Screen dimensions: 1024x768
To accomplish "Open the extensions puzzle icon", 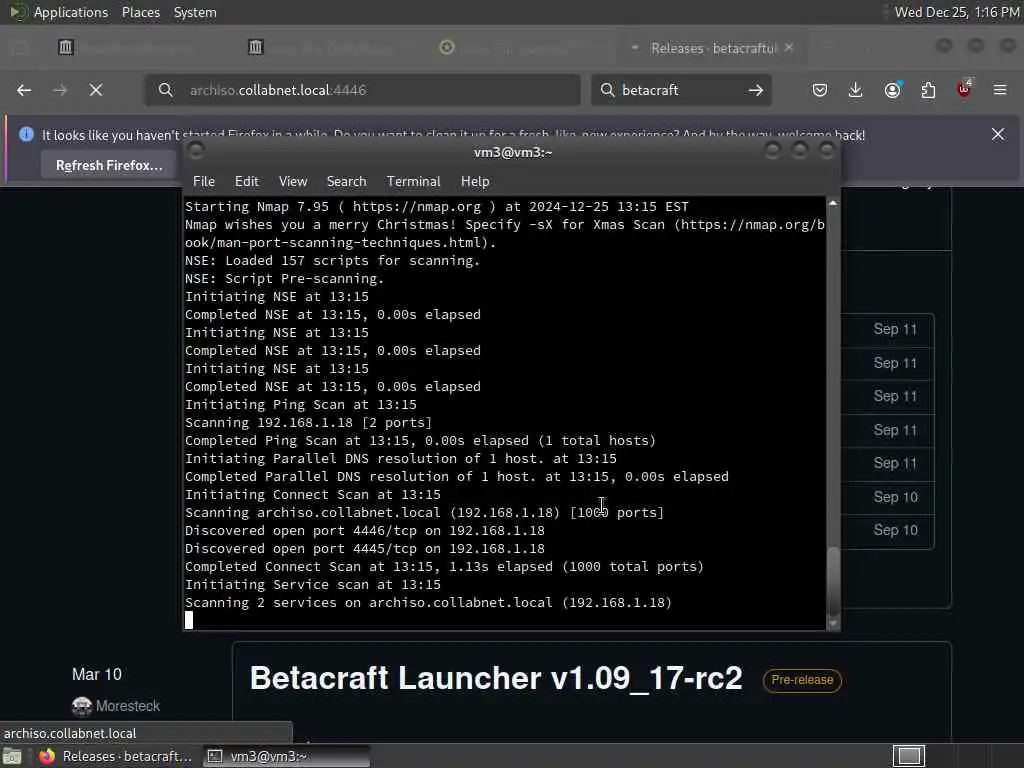I will pos(928,90).
